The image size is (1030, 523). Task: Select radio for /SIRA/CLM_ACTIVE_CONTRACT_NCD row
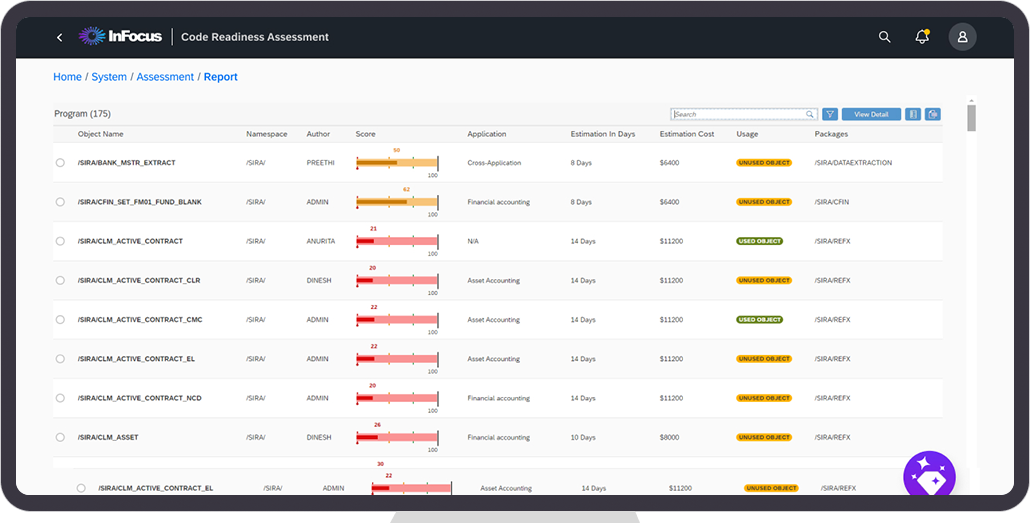(x=60, y=398)
